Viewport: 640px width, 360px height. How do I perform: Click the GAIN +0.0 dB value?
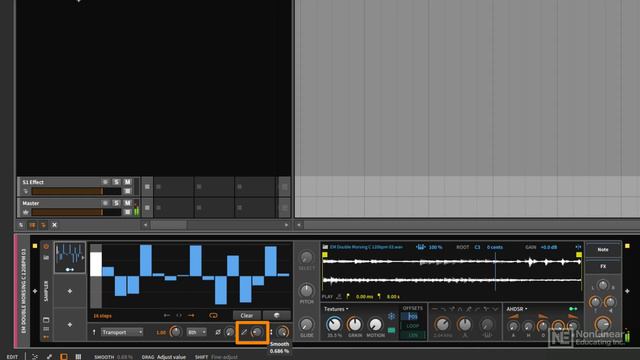pyautogui.click(x=549, y=247)
